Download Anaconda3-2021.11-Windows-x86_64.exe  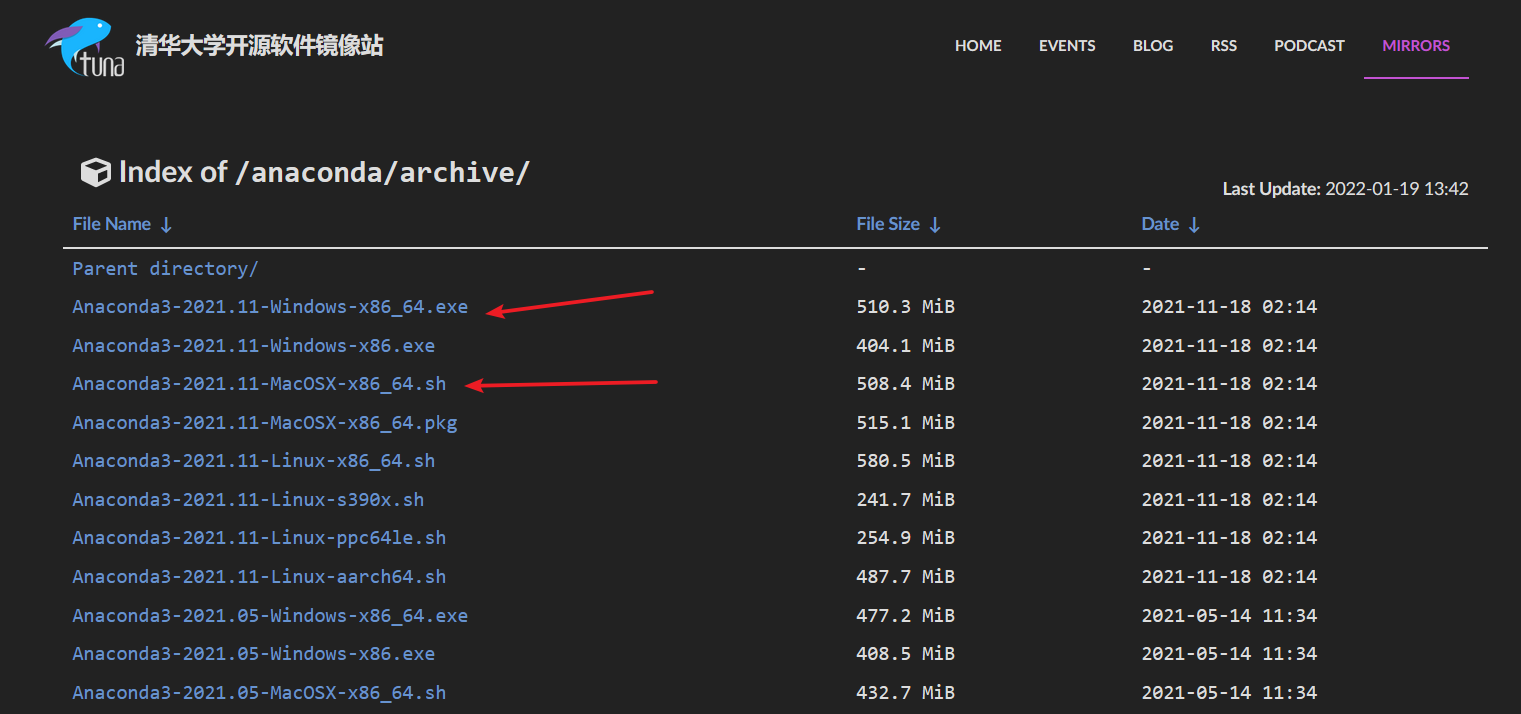(x=270, y=307)
